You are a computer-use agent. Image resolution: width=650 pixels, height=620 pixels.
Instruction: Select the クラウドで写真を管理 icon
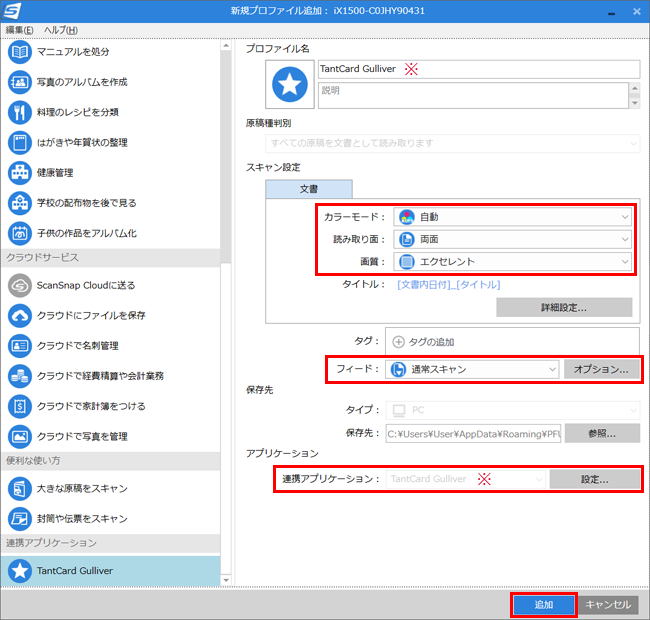pyautogui.click(x=19, y=436)
